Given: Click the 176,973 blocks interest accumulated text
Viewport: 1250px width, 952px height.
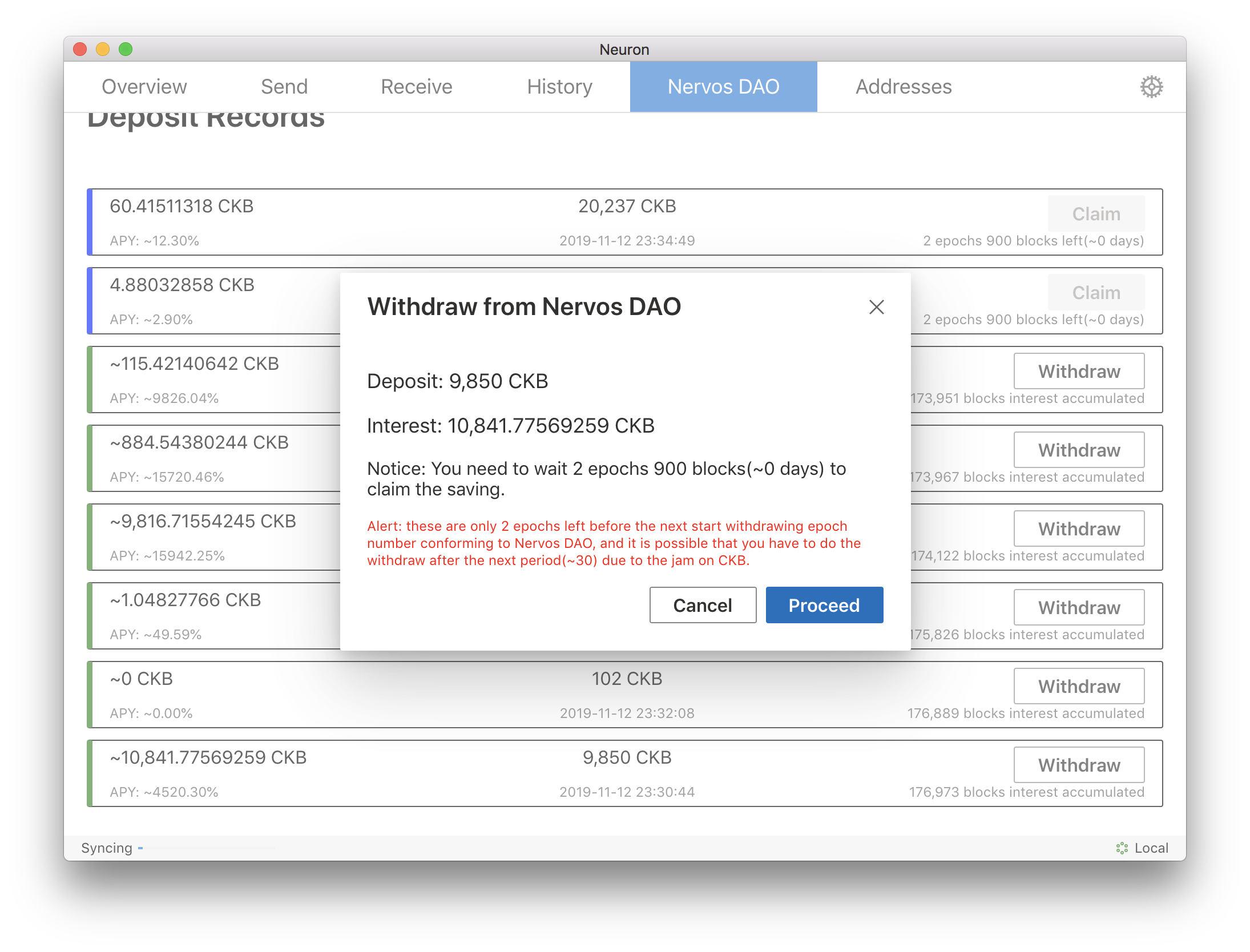Looking at the screenshot, I should [x=1026, y=792].
